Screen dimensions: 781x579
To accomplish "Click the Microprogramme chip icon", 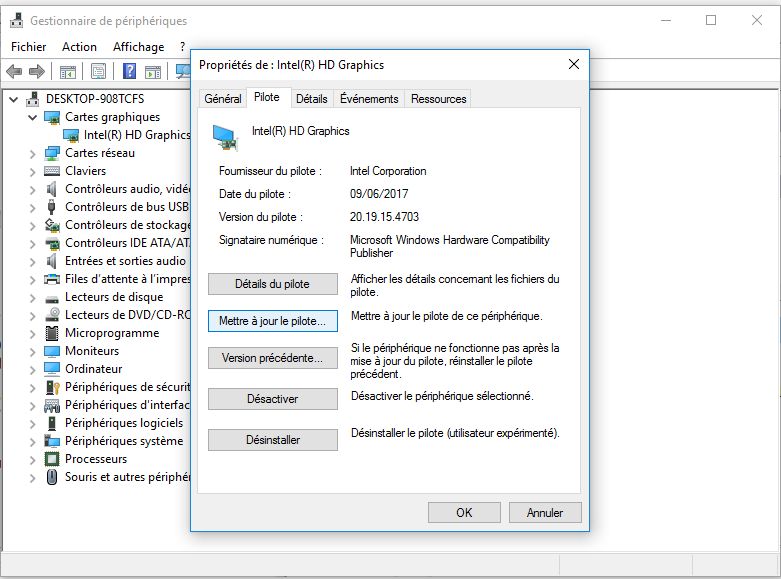I will coord(52,333).
